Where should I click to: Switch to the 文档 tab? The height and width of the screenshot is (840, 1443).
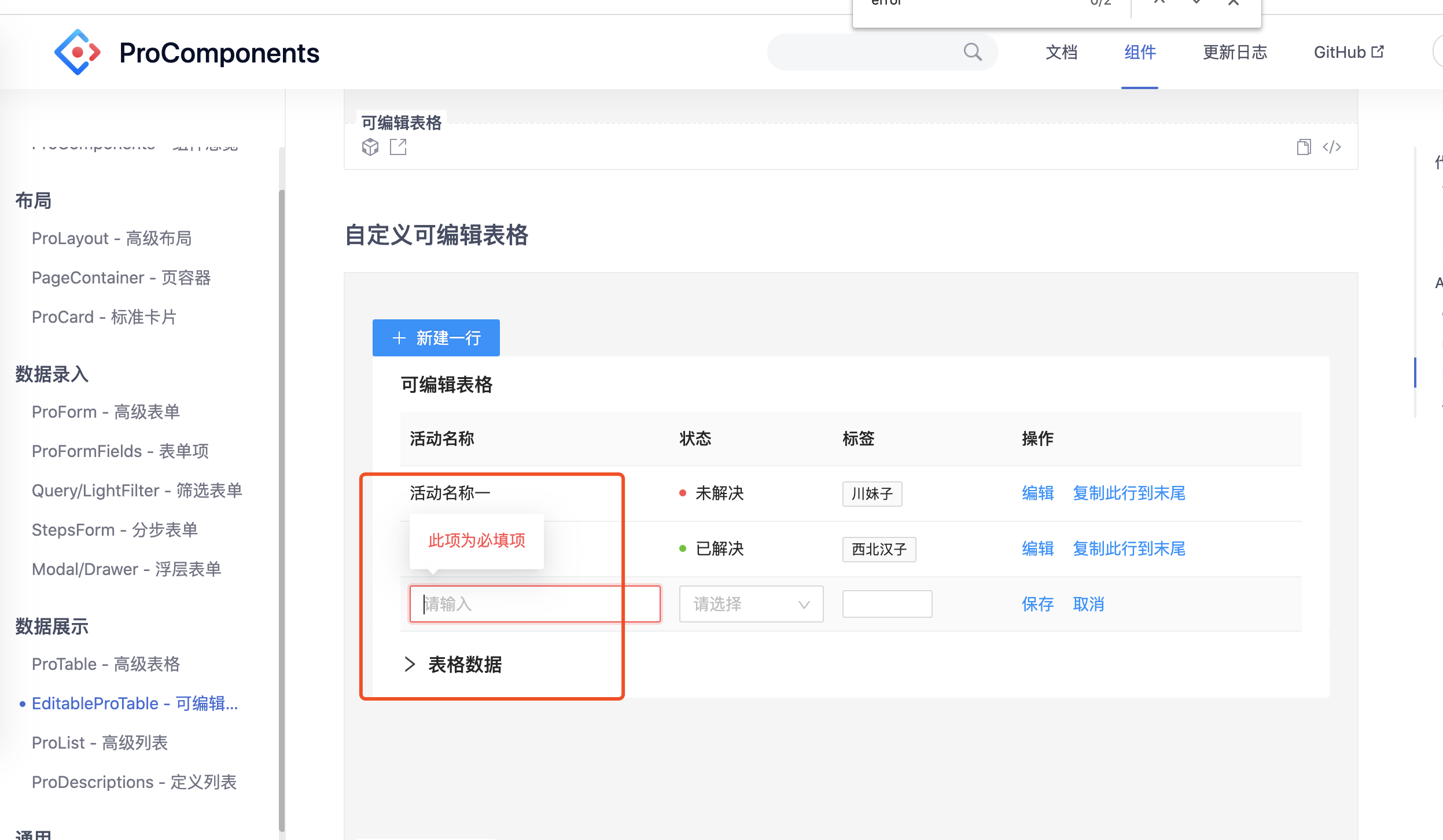[1062, 52]
